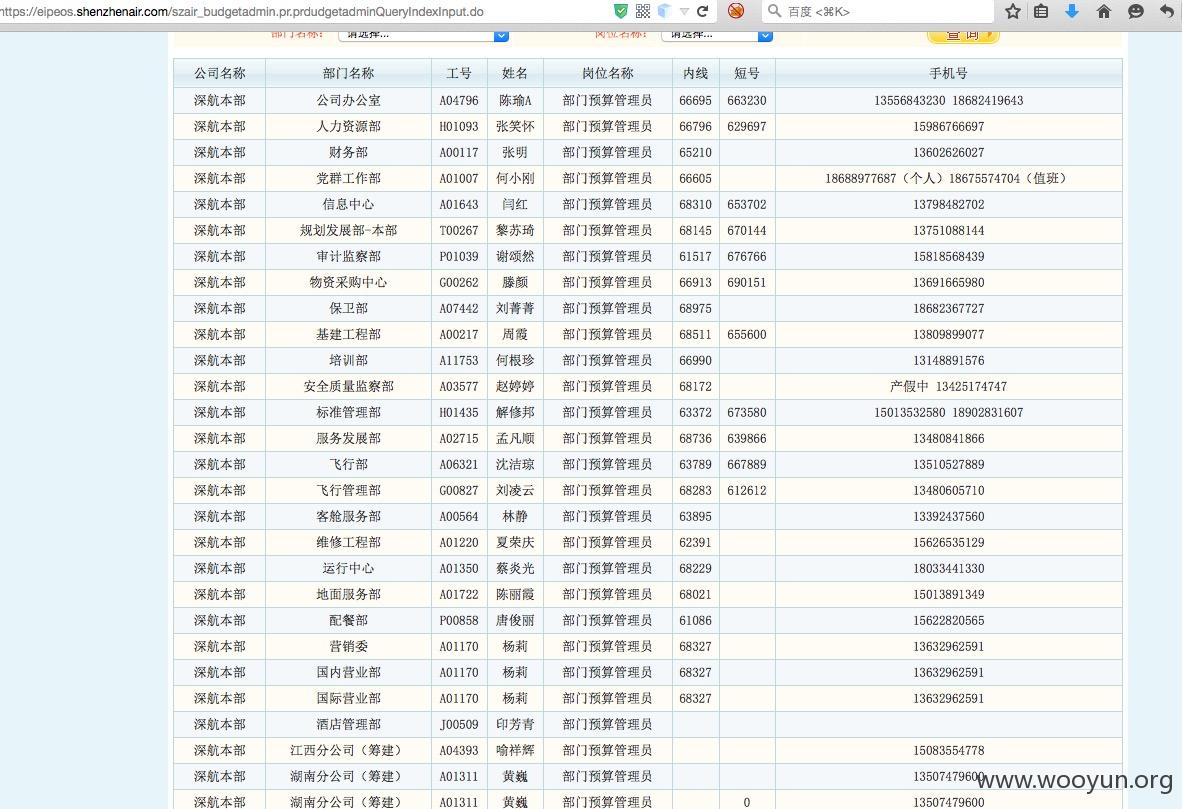1182x809 pixels.
Task: Click employee ID A04796
Action: coord(459,100)
